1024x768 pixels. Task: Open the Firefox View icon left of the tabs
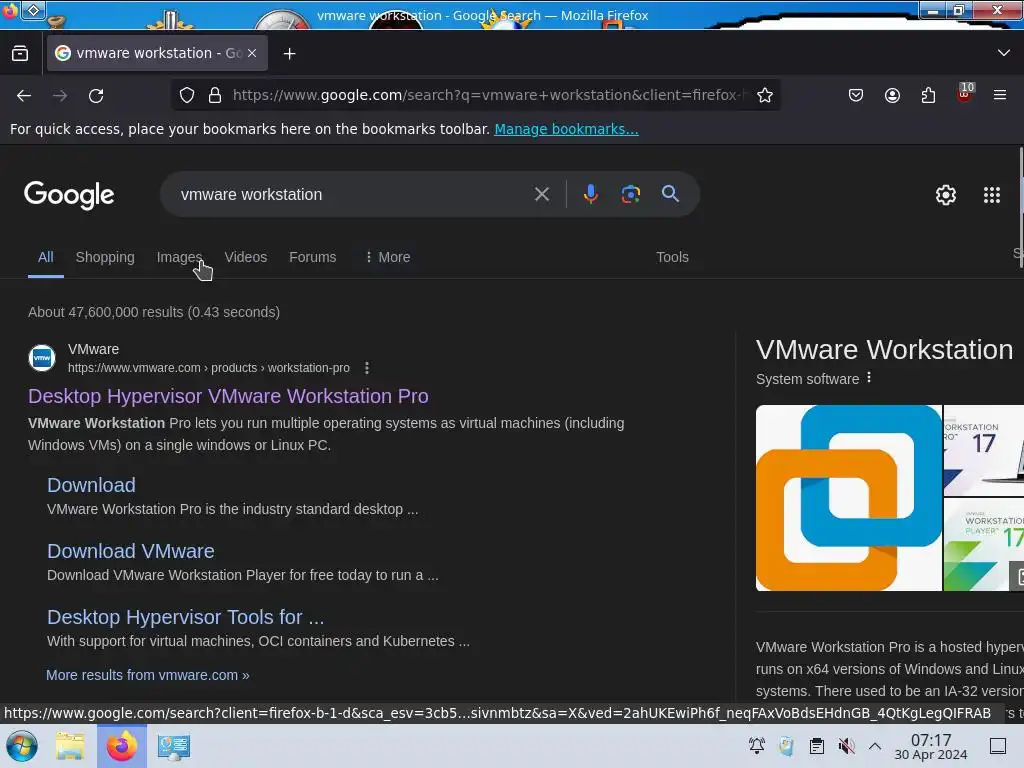point(20,54)
